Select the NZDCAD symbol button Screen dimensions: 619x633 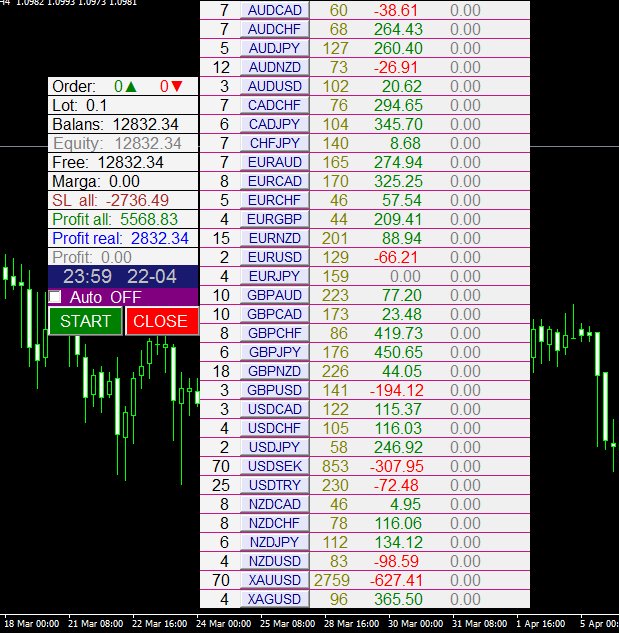[275, 504]
